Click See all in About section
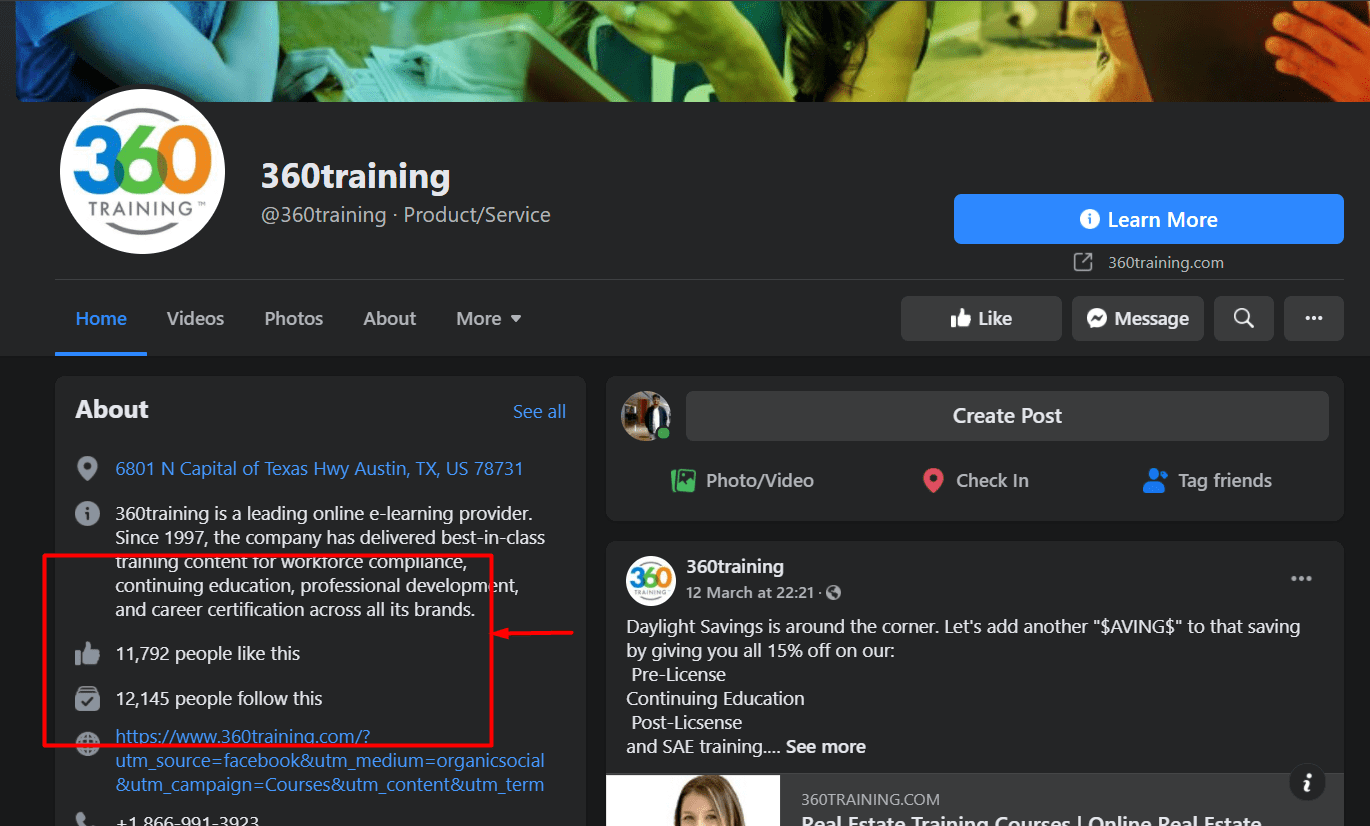 click(x=539, y=412)
